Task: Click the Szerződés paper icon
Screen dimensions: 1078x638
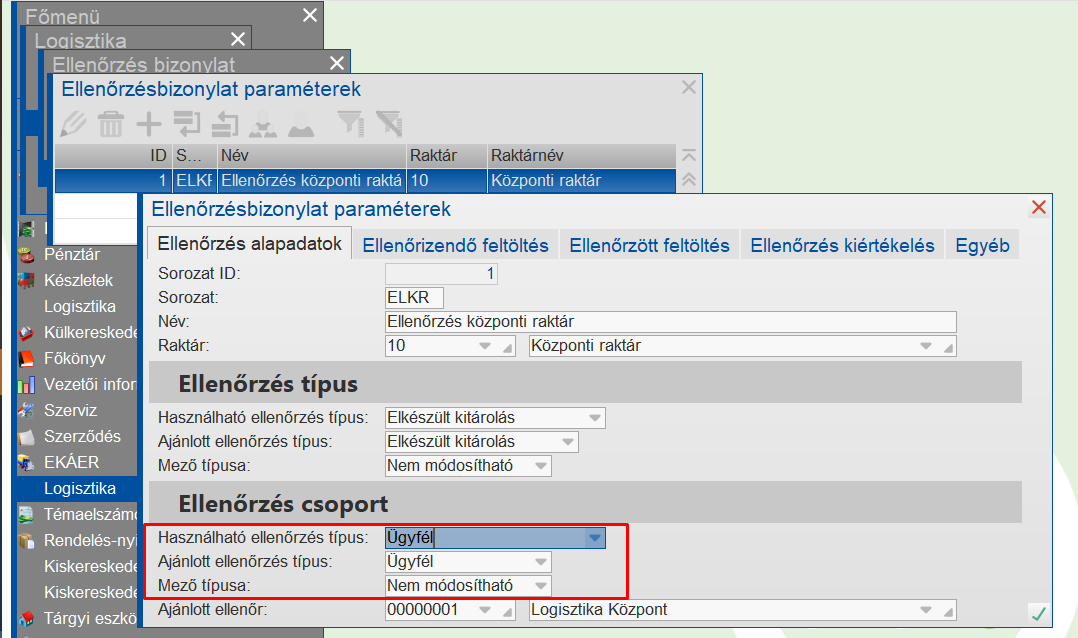Action: tap(26, 437)
